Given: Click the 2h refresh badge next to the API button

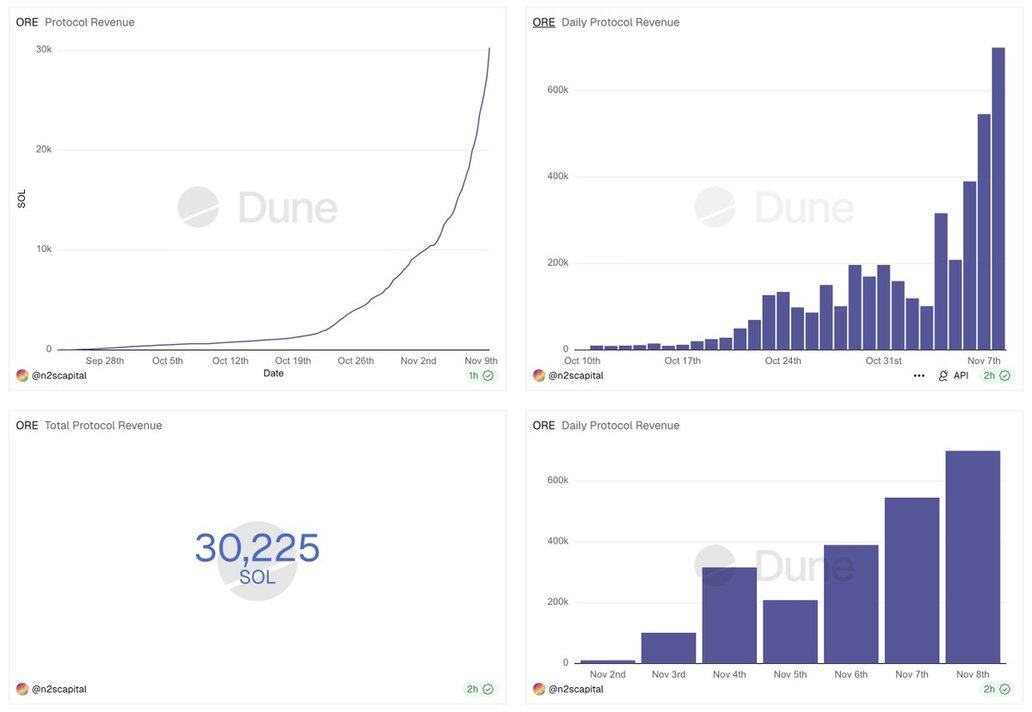Looking at the screenshot, I should pos(997,376).
